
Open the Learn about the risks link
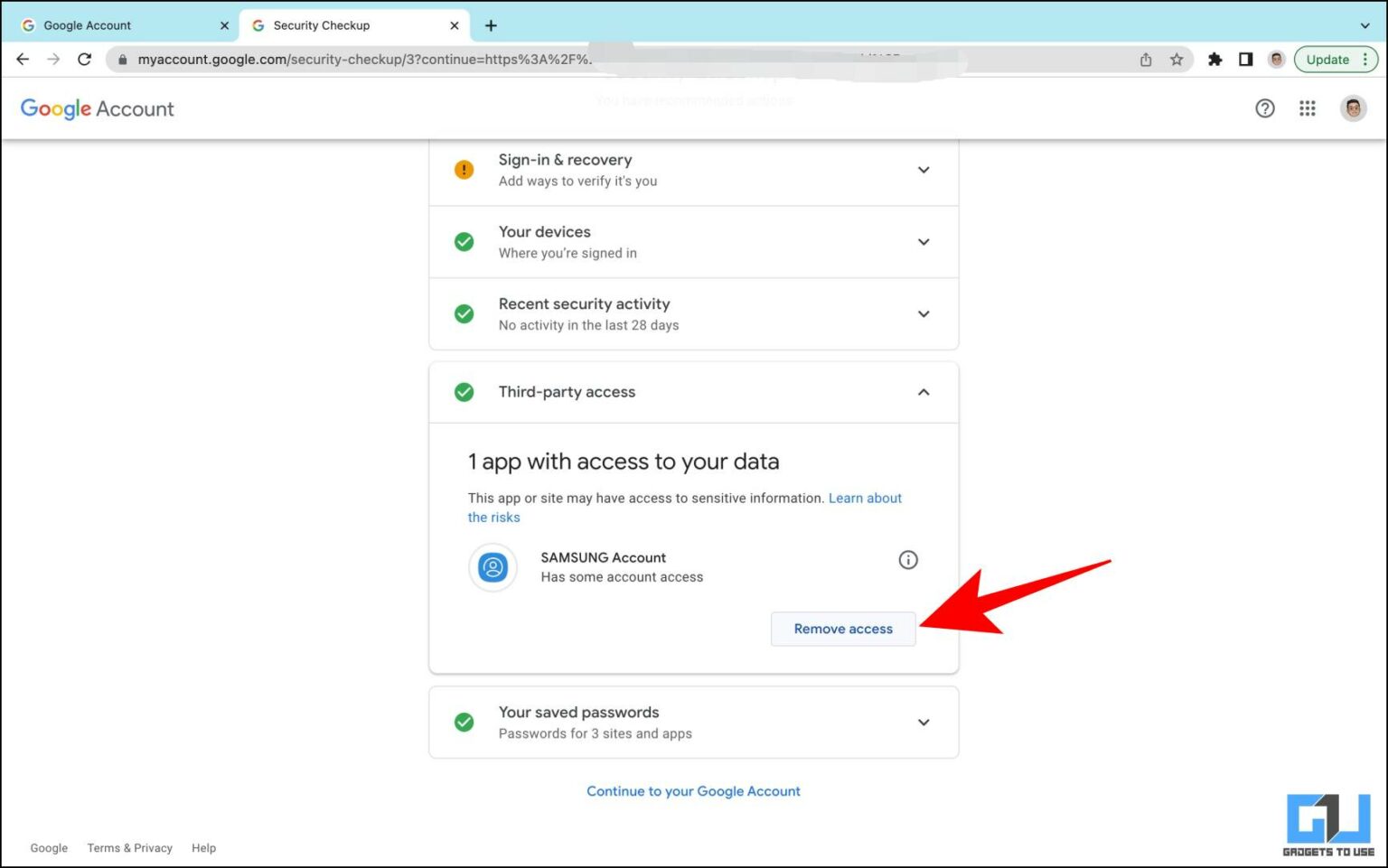coord(865,498)
